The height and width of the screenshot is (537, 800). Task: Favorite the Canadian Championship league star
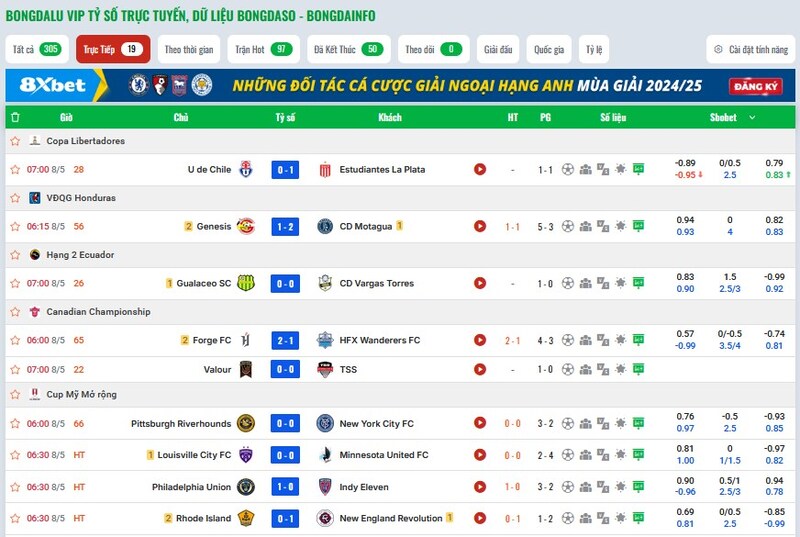coord(15,312)
